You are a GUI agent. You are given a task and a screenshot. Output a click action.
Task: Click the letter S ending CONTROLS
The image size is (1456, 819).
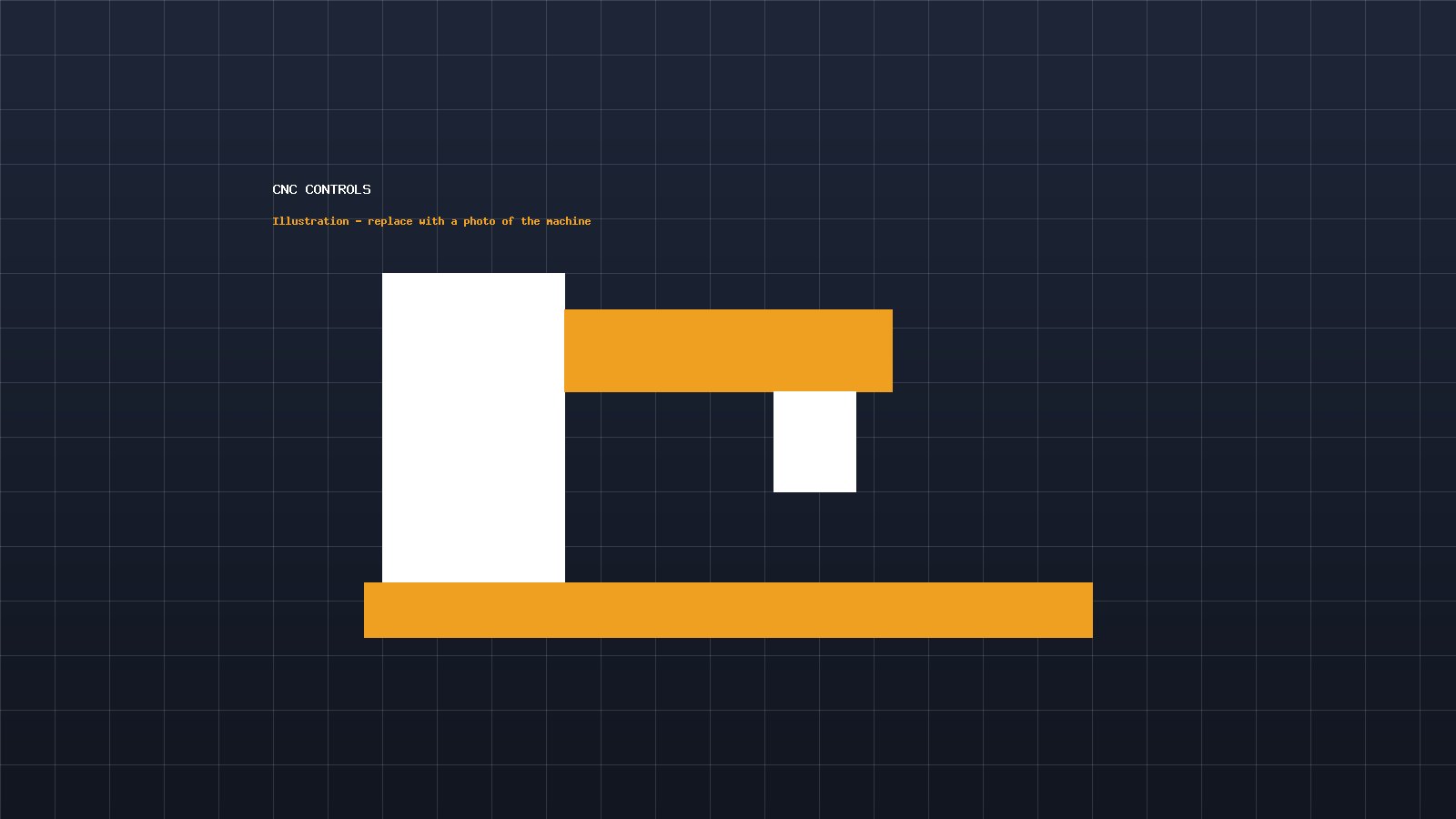click(x=367, y=189)
